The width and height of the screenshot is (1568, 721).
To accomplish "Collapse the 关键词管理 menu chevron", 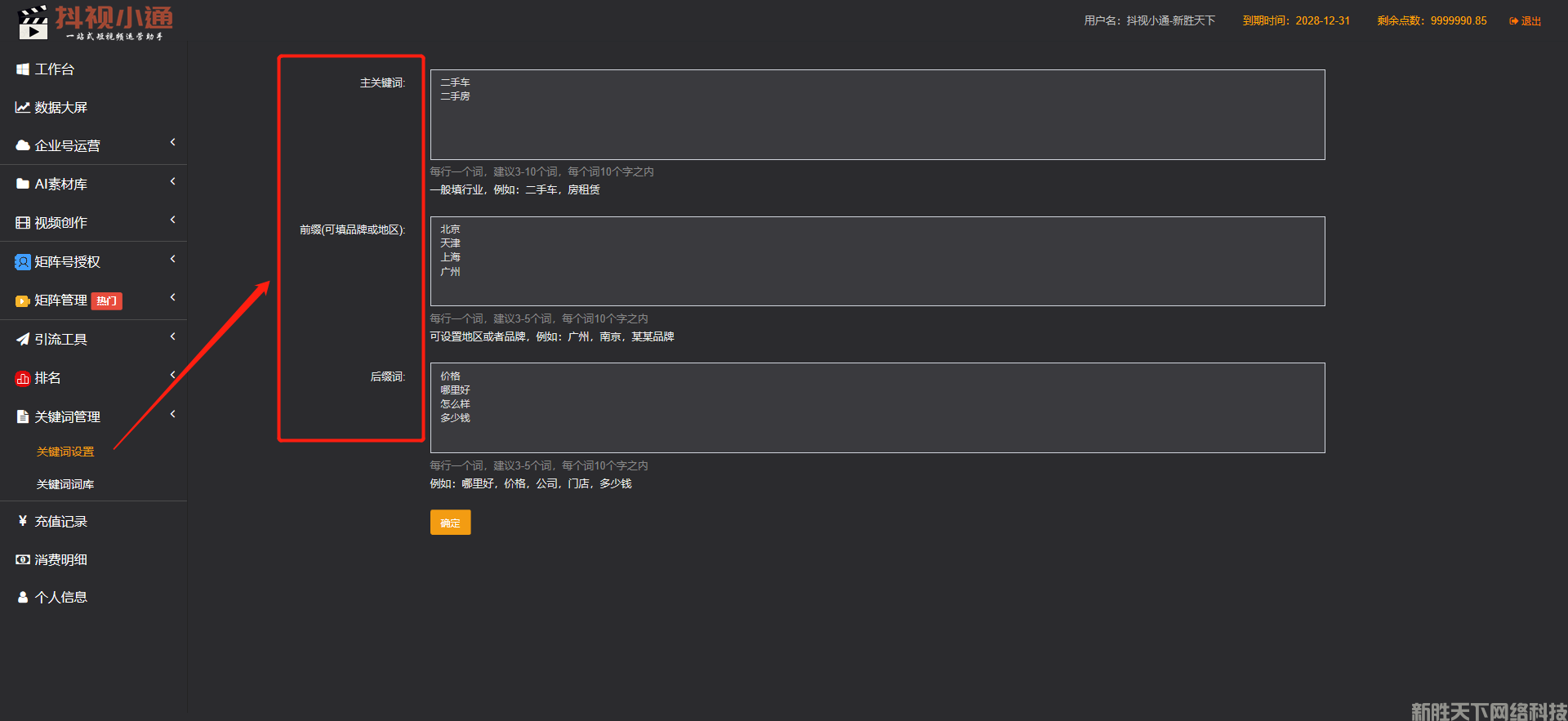I will pyautogui.click(x=172, y=414).
